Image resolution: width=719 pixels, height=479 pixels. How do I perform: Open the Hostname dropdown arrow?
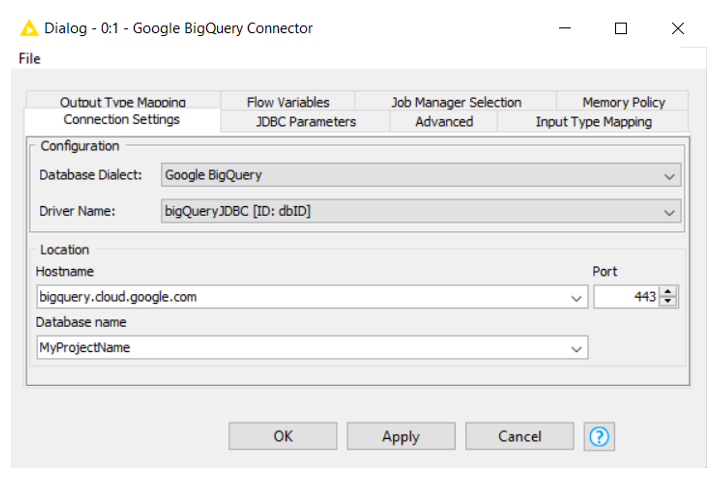click(576, 298)
